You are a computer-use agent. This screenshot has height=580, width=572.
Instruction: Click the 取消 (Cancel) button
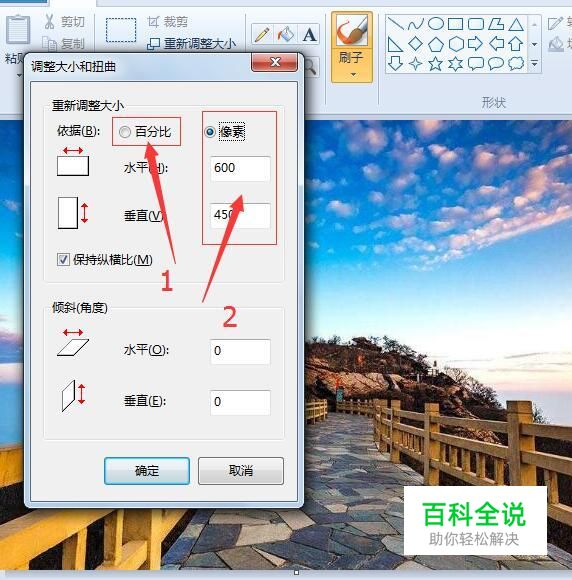[x=241, y=471]
